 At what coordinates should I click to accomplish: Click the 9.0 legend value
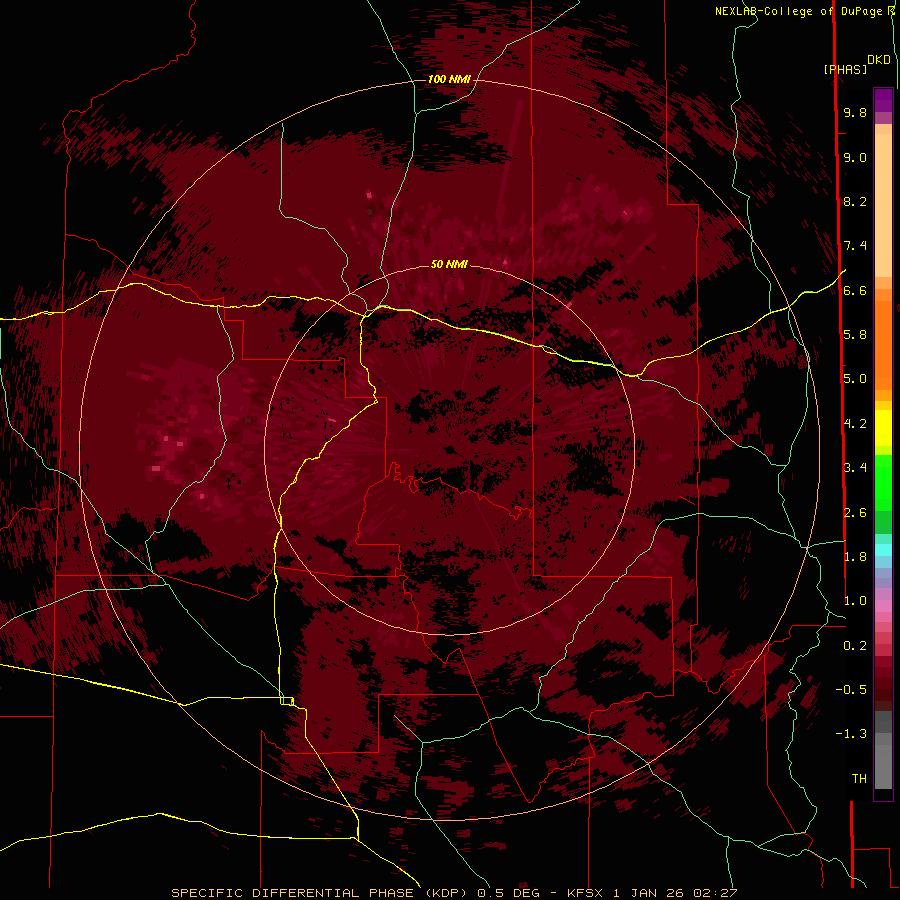click(855, 157)
